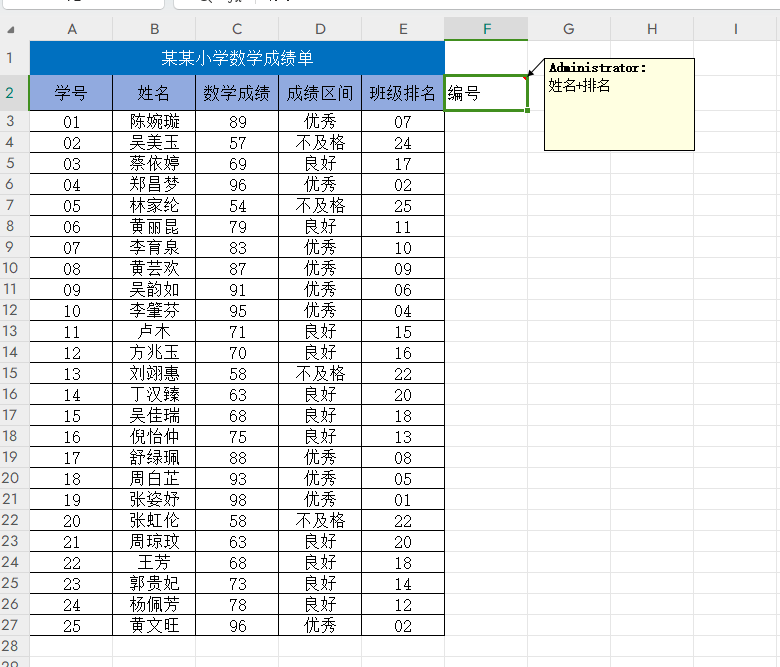Click student number 25 in 黄文旺's row
Image resolution: width=780 pixels, height=667 pixels.
coord(71,625)
